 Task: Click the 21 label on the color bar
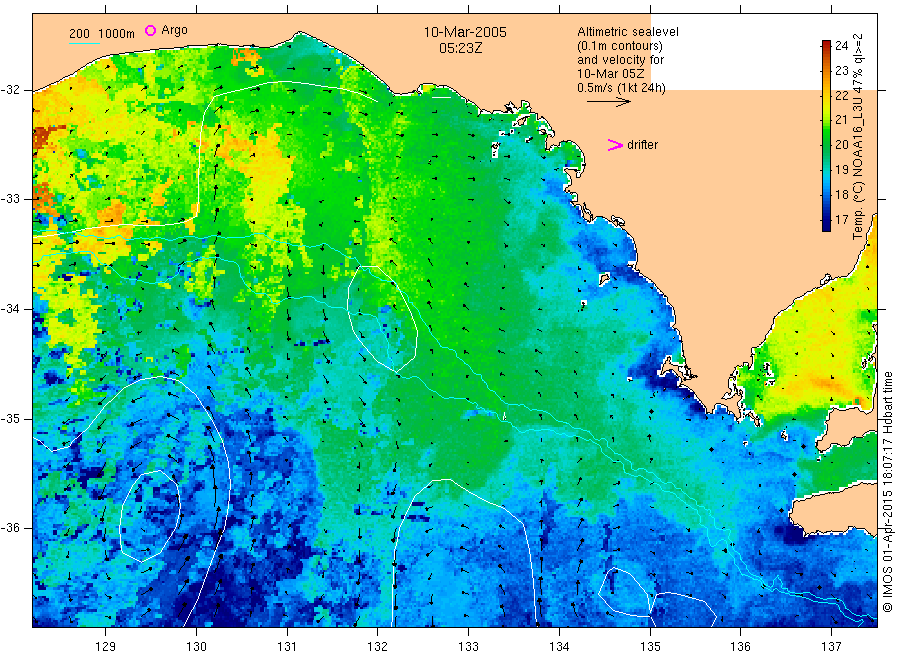click(x=841, y=119)
